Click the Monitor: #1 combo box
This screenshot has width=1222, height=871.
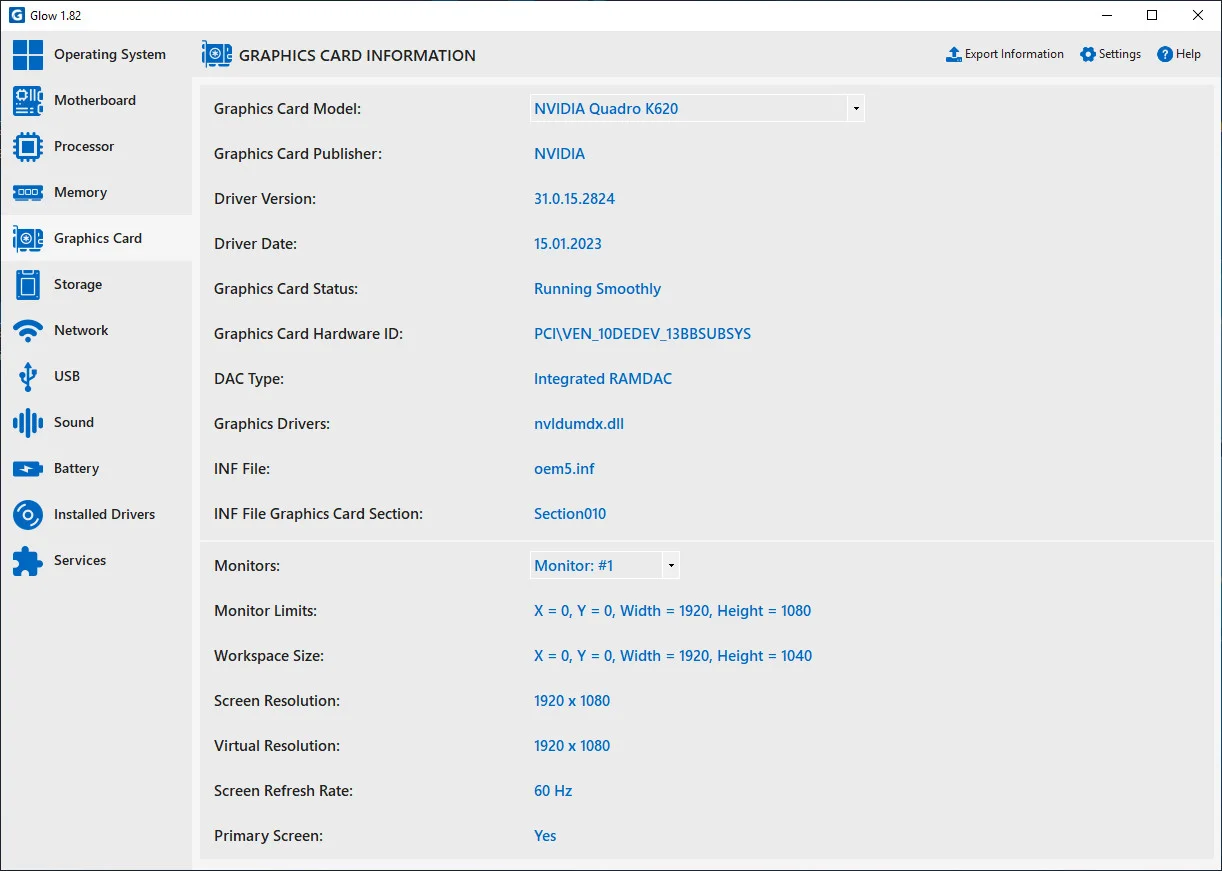click(605, 566)
